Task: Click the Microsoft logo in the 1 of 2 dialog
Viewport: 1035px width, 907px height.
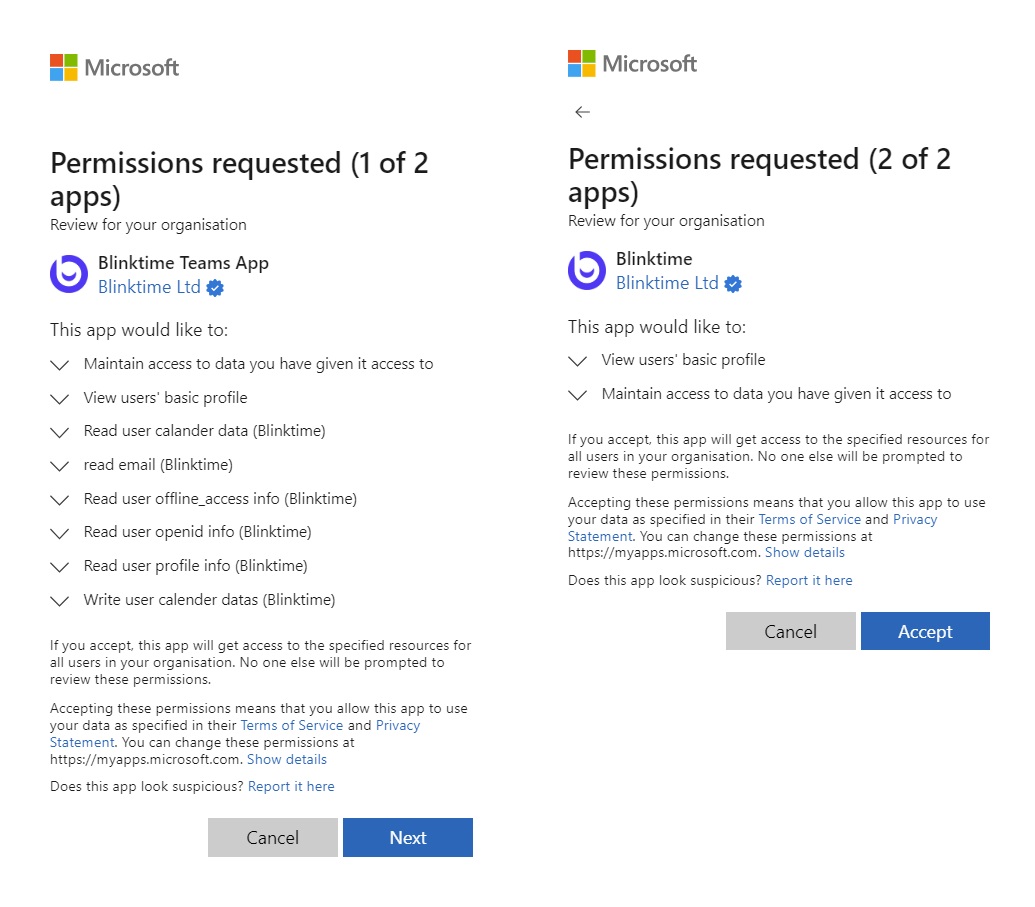Action: point(114,67)
